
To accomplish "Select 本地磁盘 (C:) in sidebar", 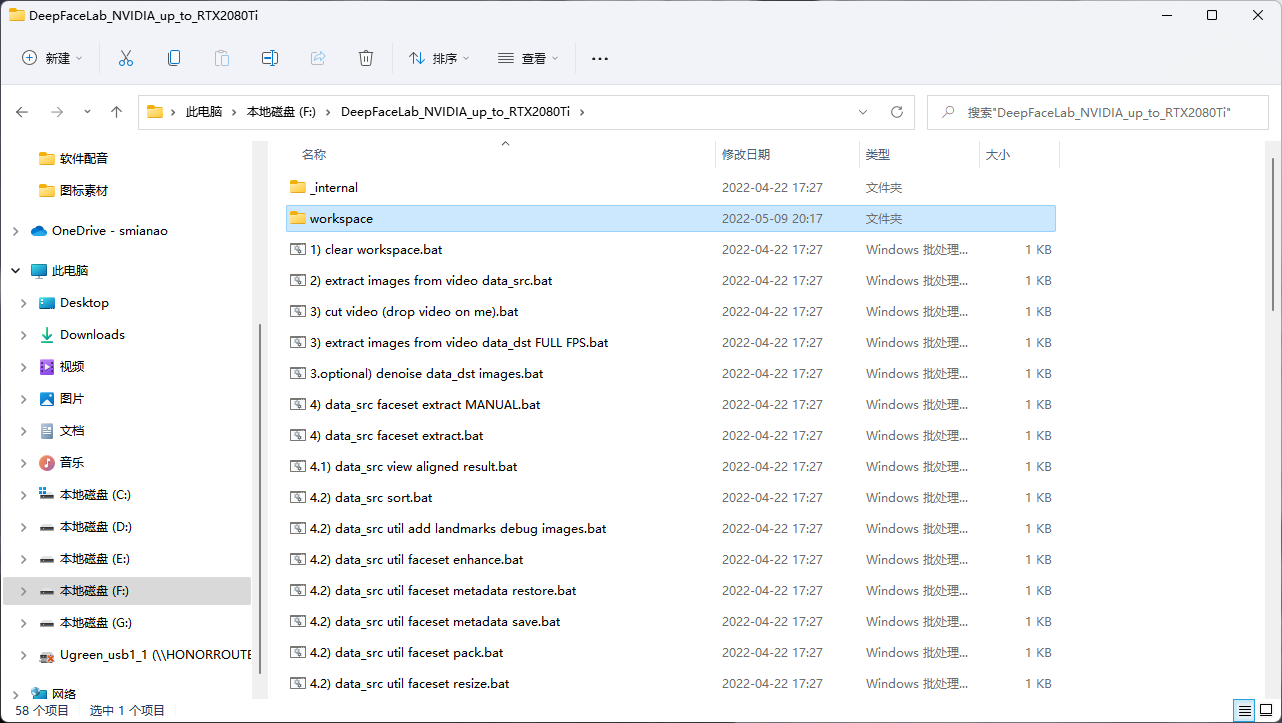I will pyautogui.click(x=95, y=494).
